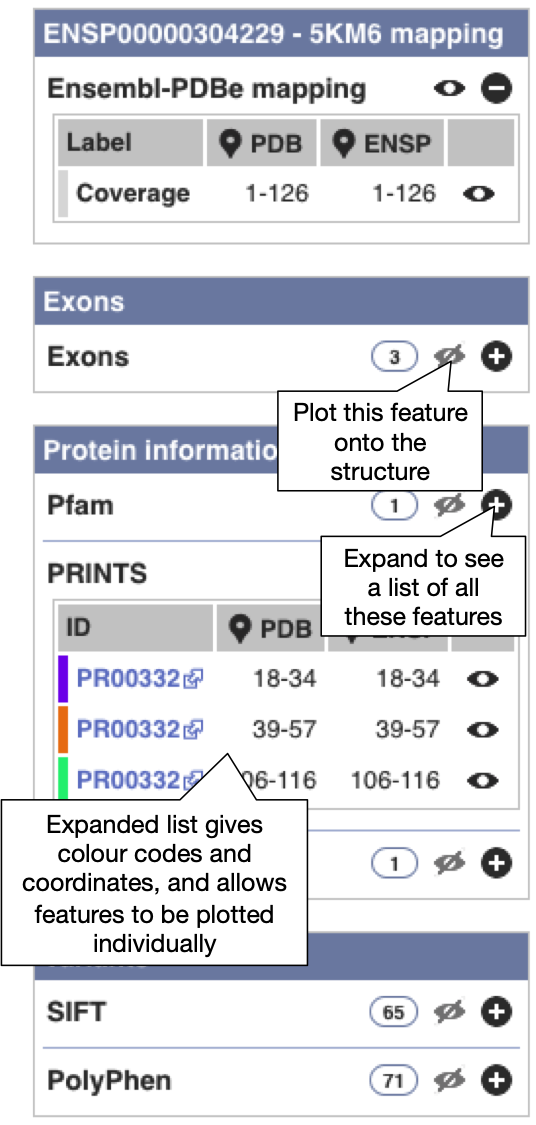The width and height of the screenshot is (536, 1125).
Task: Toggle eye for PR00332 18-34 row
Action: [x=481, y=679]
